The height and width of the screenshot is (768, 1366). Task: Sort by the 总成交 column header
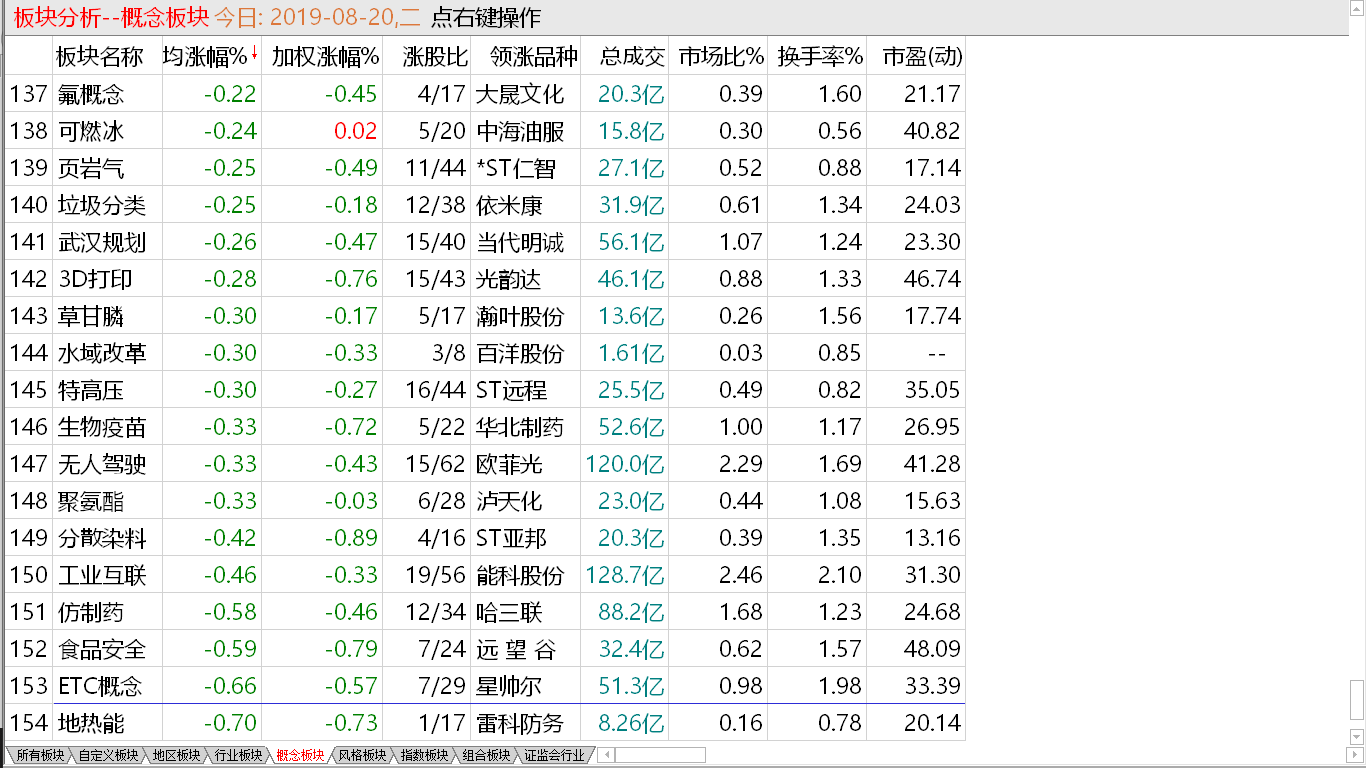tap(632, 57)
